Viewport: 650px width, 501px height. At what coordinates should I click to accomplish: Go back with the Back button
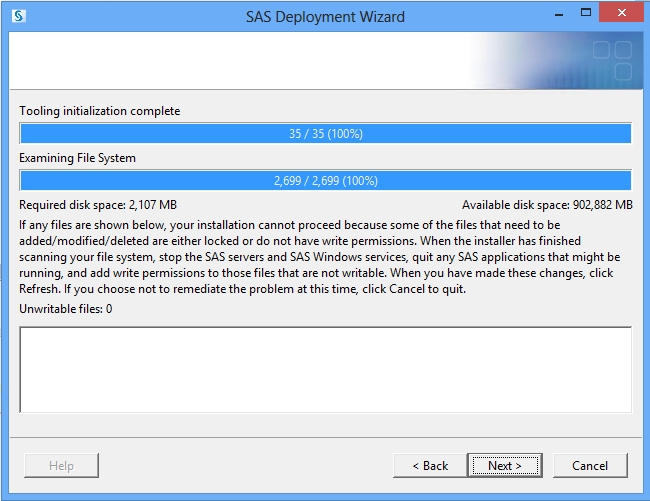pyautogui.click(x=430, y=465)
